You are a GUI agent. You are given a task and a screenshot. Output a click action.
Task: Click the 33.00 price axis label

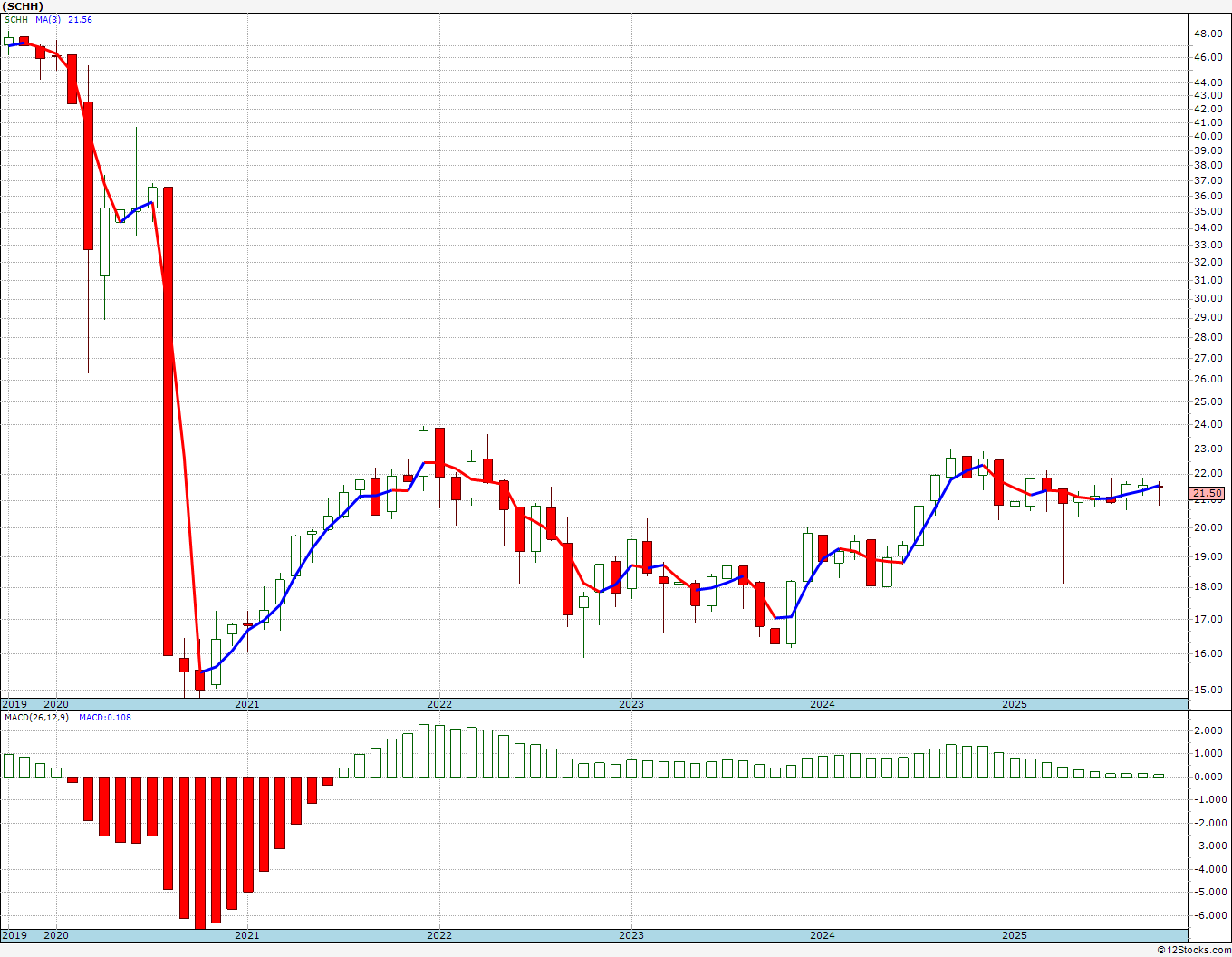click(1208, 245)
